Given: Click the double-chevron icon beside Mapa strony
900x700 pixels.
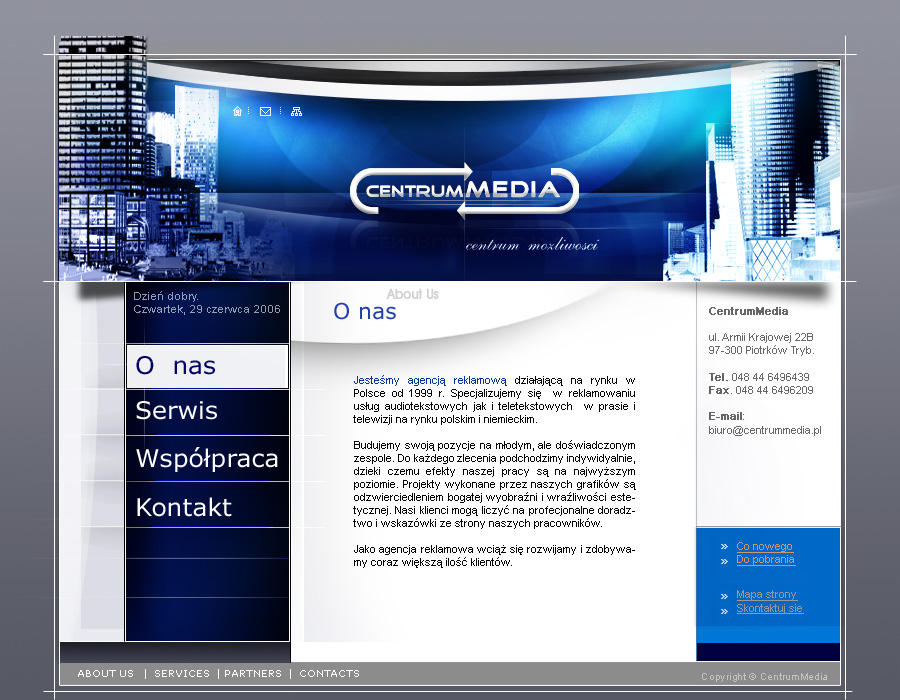Looking at the screenshot, I should (x=723, y=594).
